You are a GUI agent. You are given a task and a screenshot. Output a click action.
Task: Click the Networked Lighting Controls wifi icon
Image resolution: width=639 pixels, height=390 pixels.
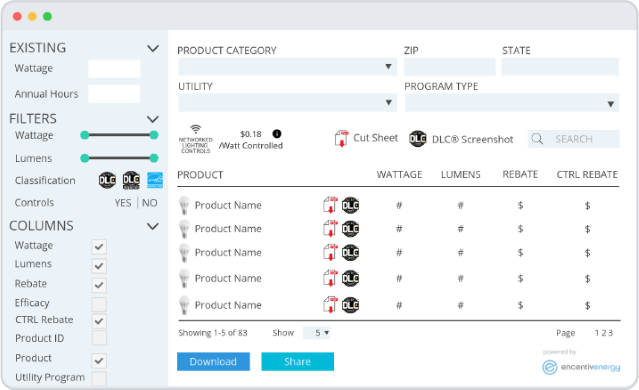click(196, 130)
